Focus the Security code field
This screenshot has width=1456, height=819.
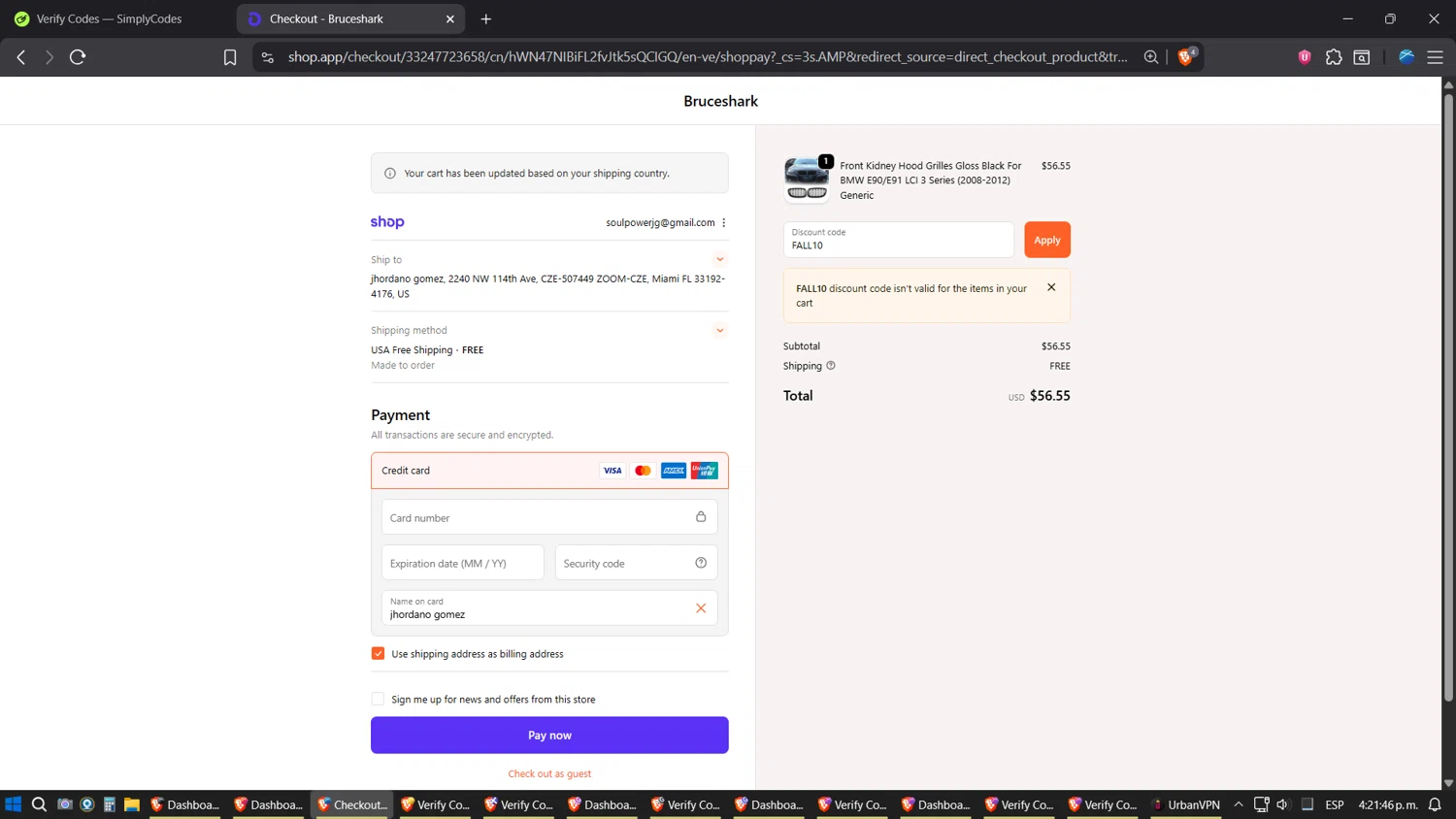click(636, 563)
